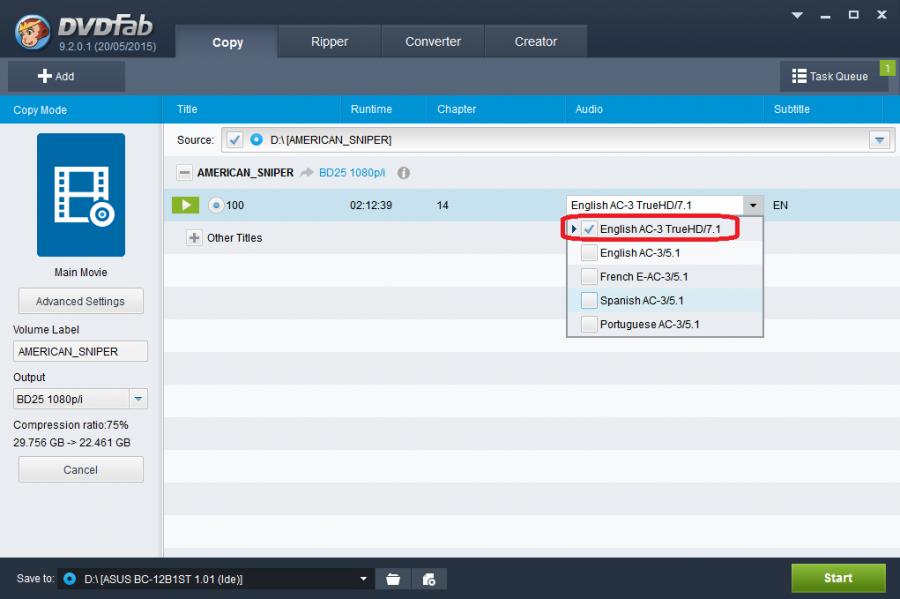Click the Compression ratio:75% text
This screenshot has width=900, height=599.
tap(71, 425)
